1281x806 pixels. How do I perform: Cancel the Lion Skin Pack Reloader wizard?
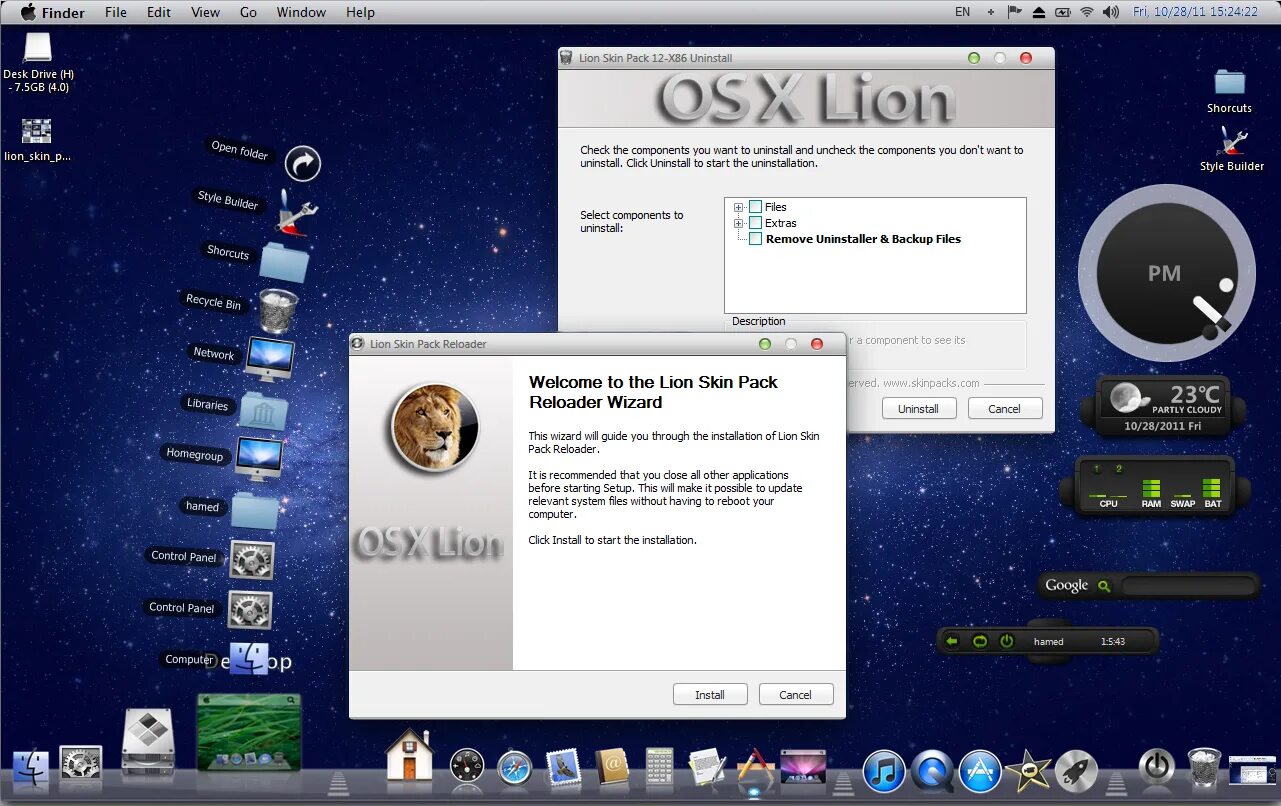click(795, 694)
